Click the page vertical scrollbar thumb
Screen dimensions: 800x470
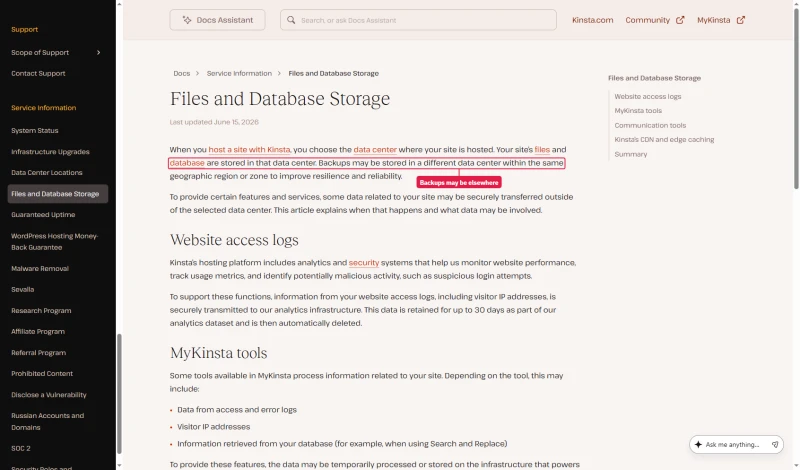(796, 98)
